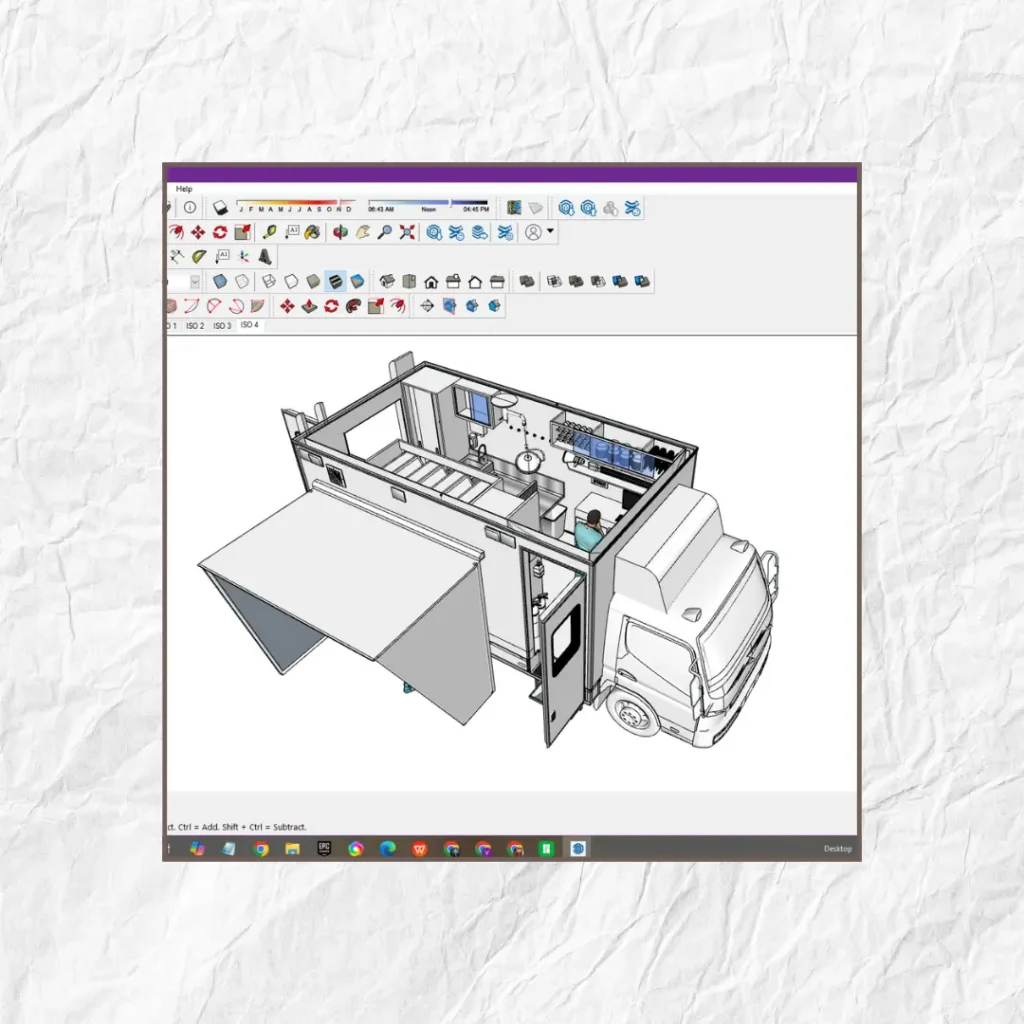Open the Model Info icon
Image resolution: width=1024 pixels, height=1024 pixels.
[x=189, y=208]
